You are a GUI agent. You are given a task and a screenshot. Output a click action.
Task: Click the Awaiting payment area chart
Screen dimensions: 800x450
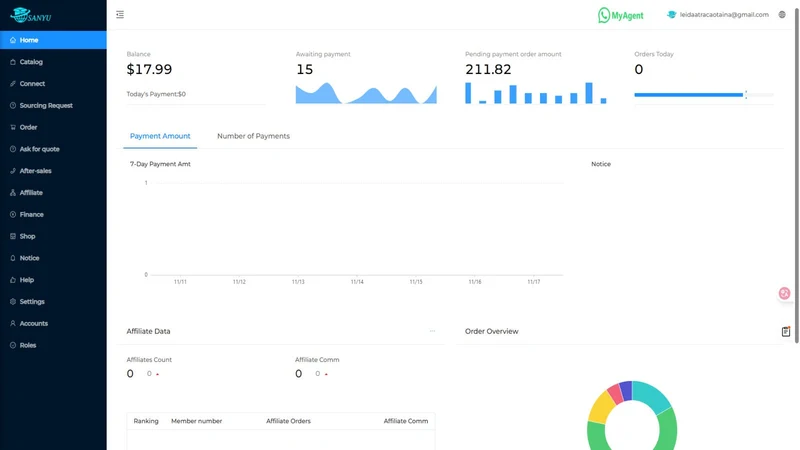coord(366,93)
